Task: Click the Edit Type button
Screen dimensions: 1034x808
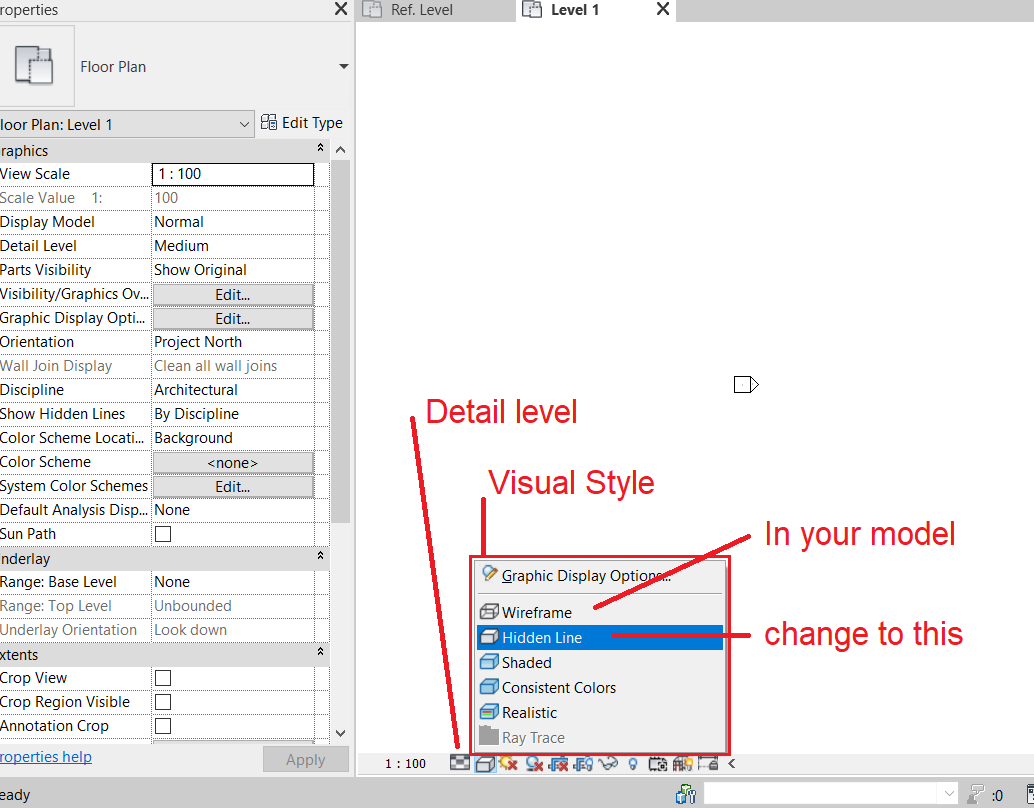Action: 303,122
